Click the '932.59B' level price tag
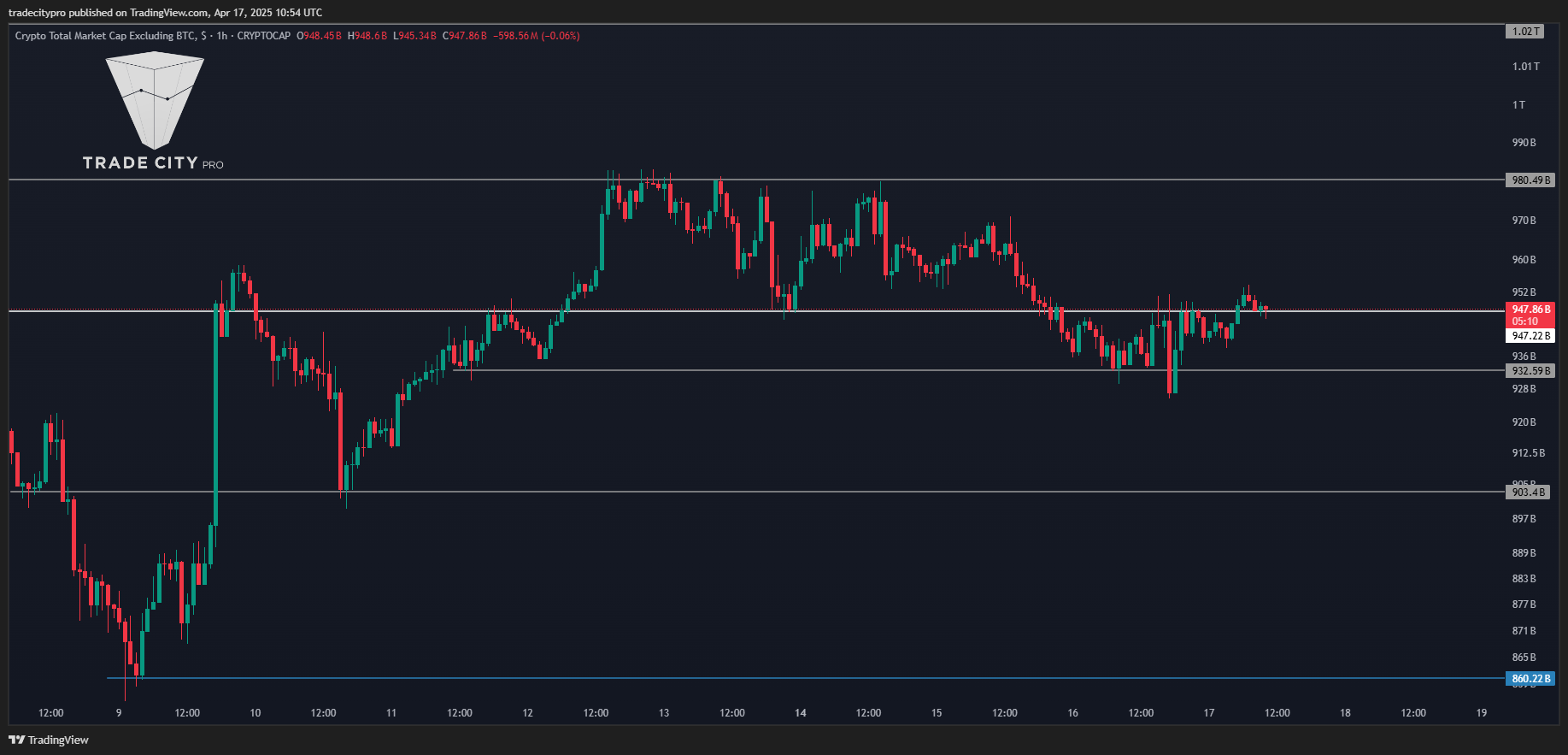 coord(1530,371)
